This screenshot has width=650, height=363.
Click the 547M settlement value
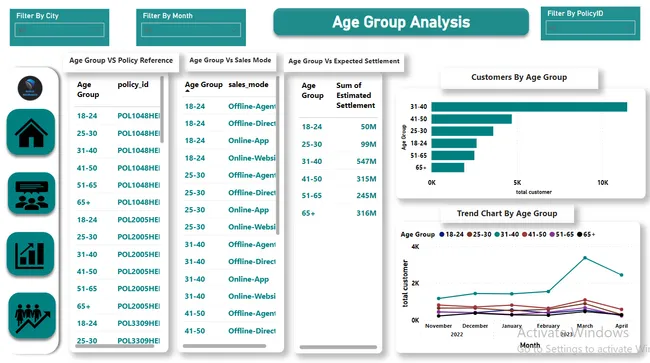tap(366, 162)
